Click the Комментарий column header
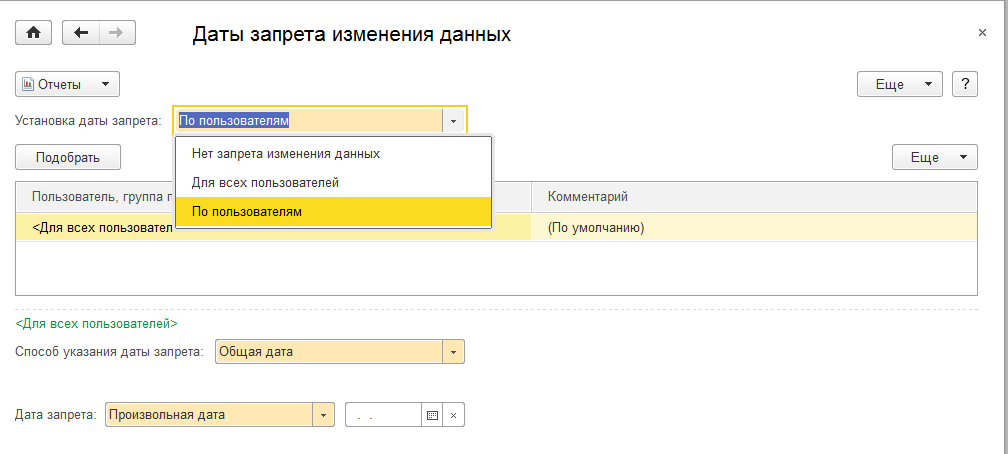Screen dimensions: 1008x454 [588, 197]
